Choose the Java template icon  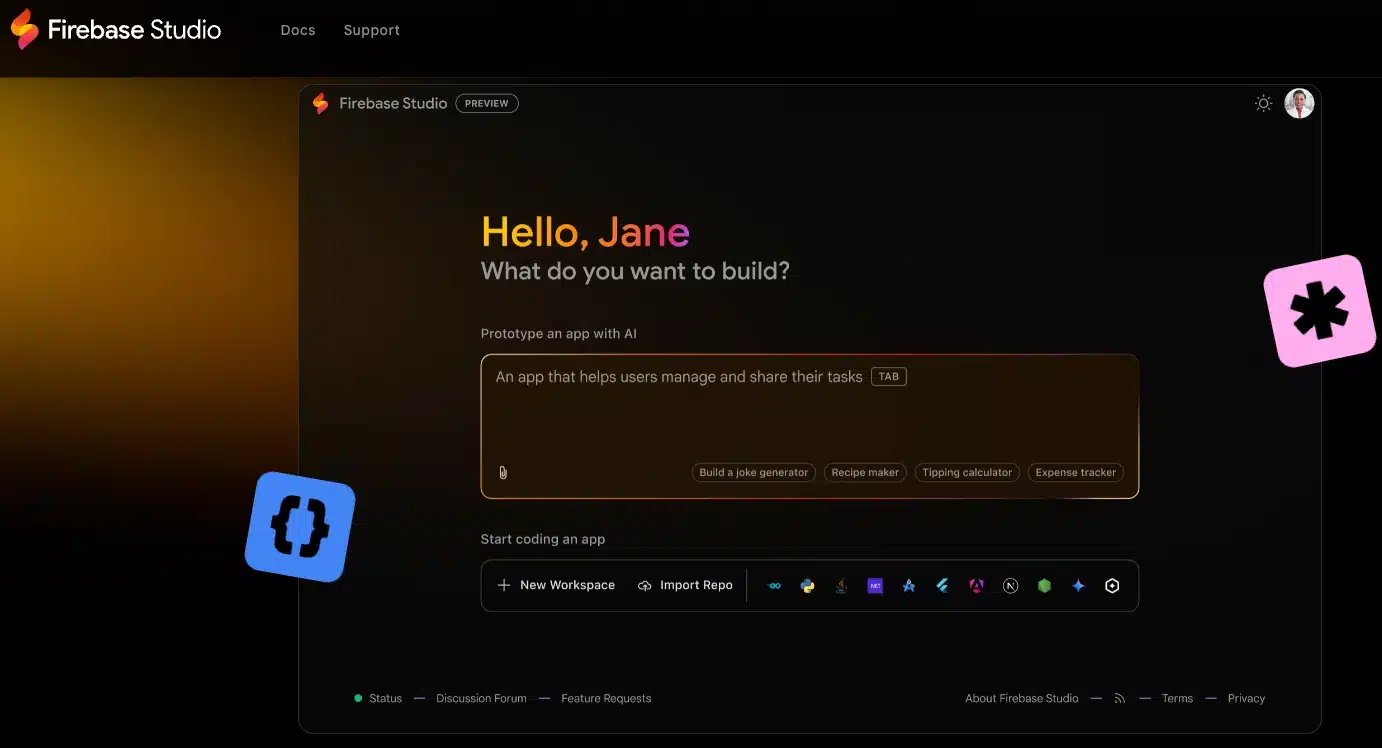point(841,585)
